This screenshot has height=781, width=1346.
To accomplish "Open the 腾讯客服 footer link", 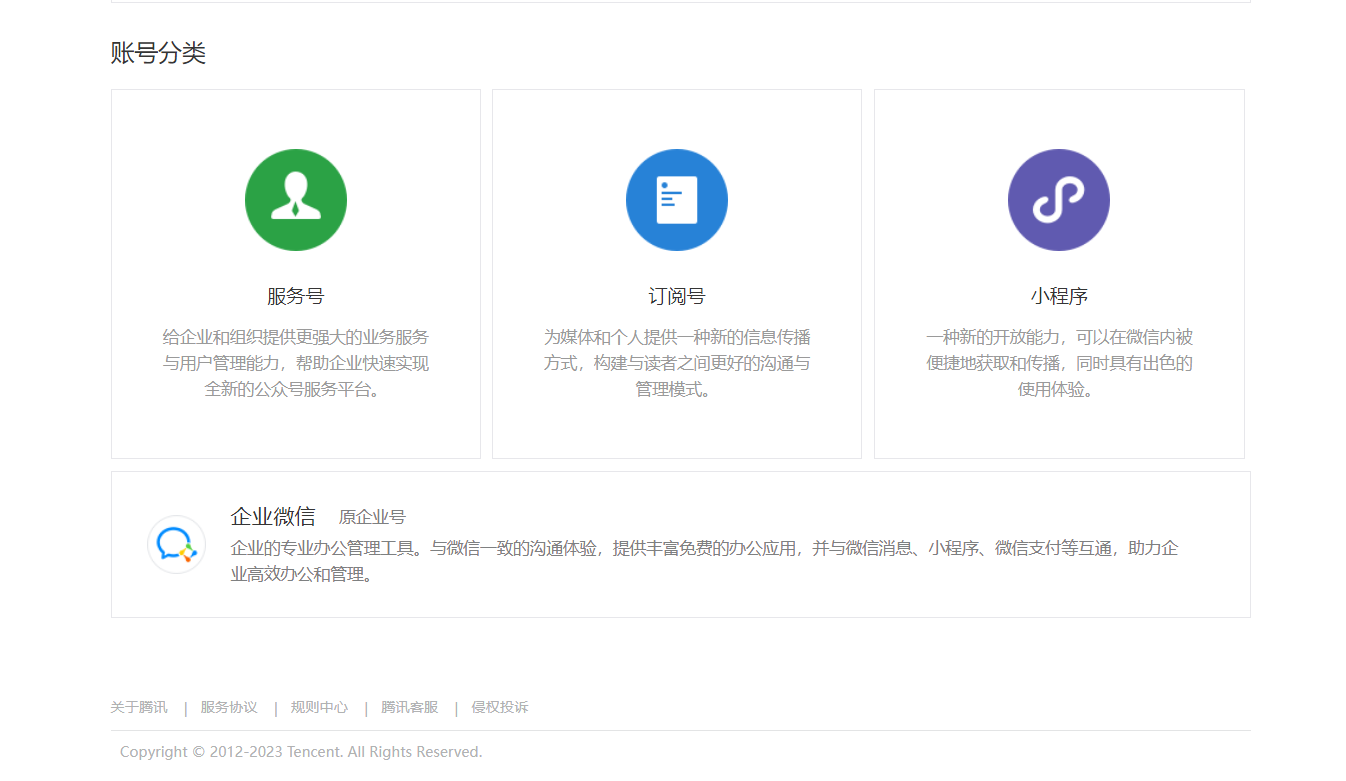I will click(410, 707).
